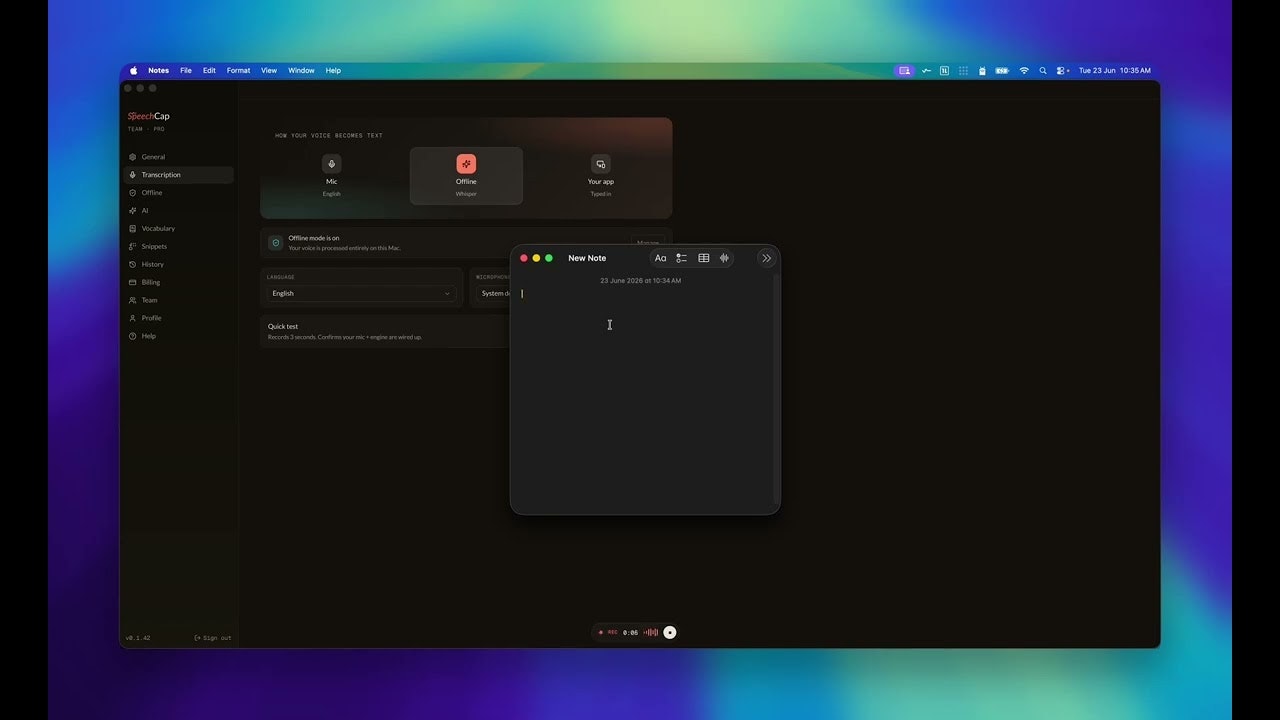This screenshot has width=1280, height=720.
Task: Open Vocabulary in the SpeechCap sidebar
Action: click(x=178, y=229)
